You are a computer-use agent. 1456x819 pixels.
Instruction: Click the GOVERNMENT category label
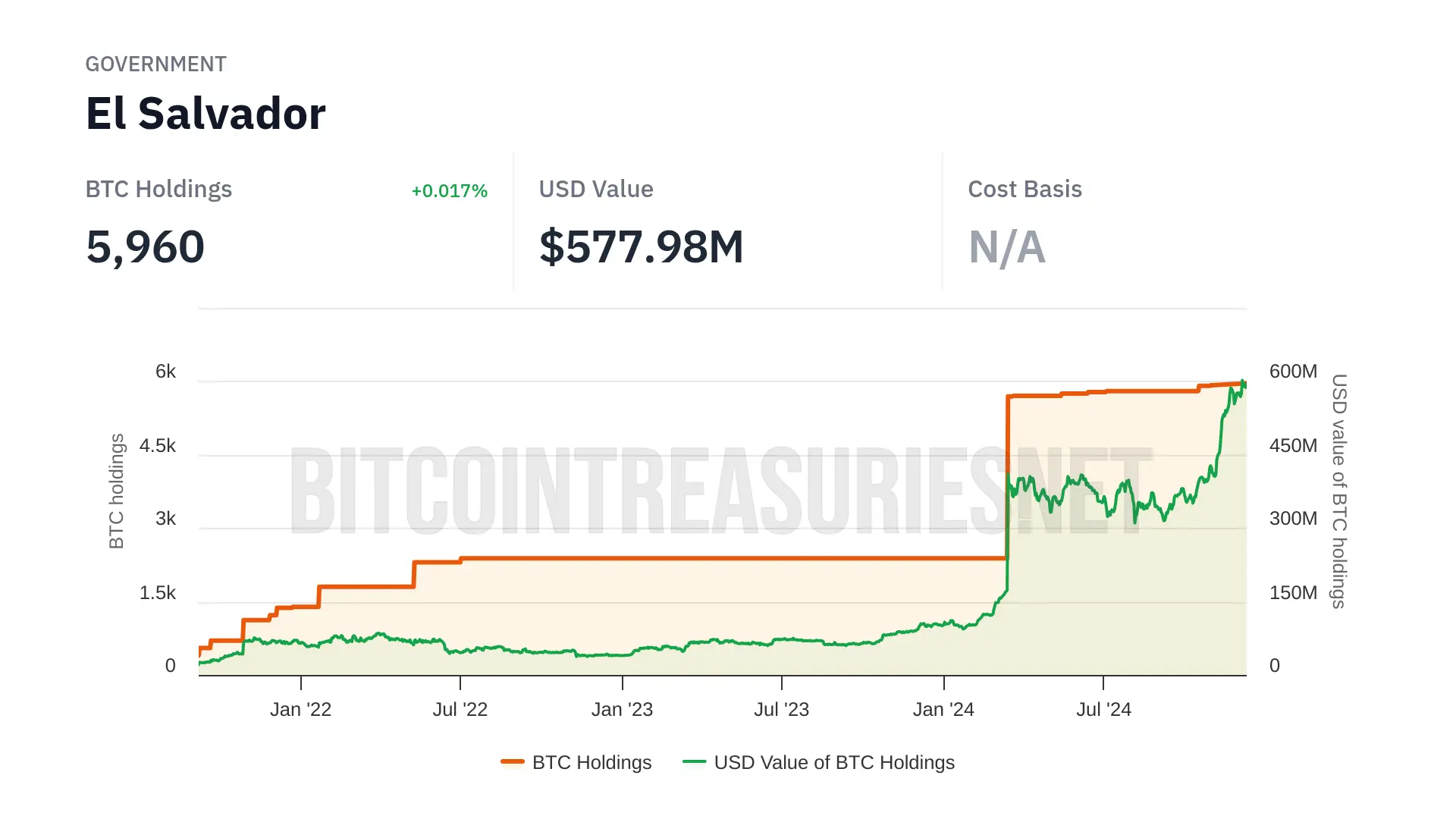point(155,64)
